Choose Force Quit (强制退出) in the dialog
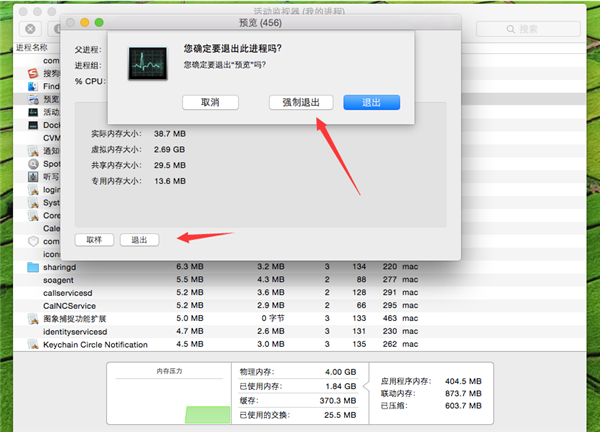 pyautogui.click(x=301, y=102)
